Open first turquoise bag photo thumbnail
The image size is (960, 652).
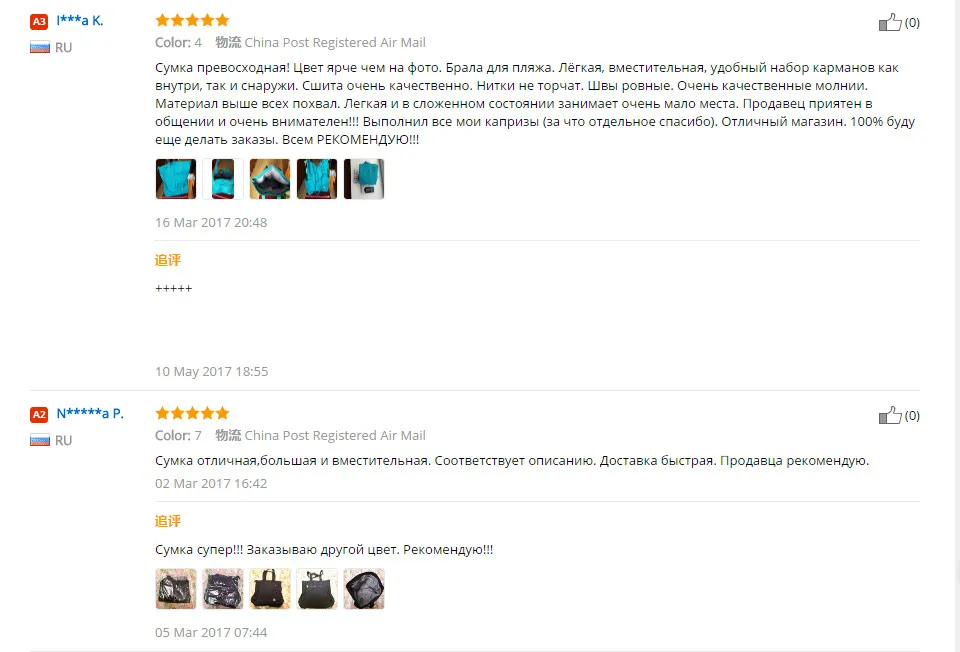(x=176, y=179)
